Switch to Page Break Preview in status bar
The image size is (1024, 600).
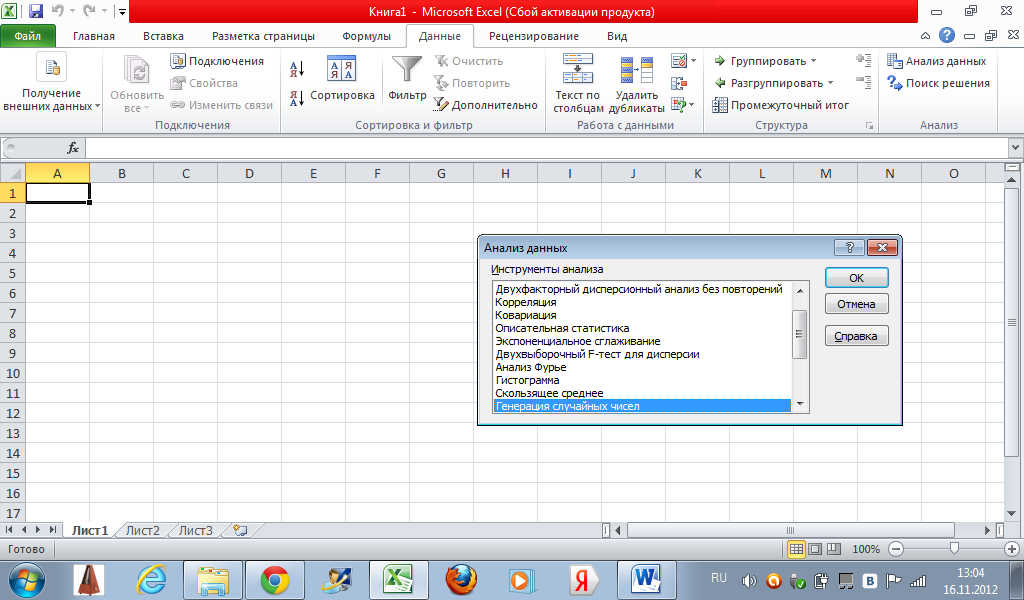(834, 549)
